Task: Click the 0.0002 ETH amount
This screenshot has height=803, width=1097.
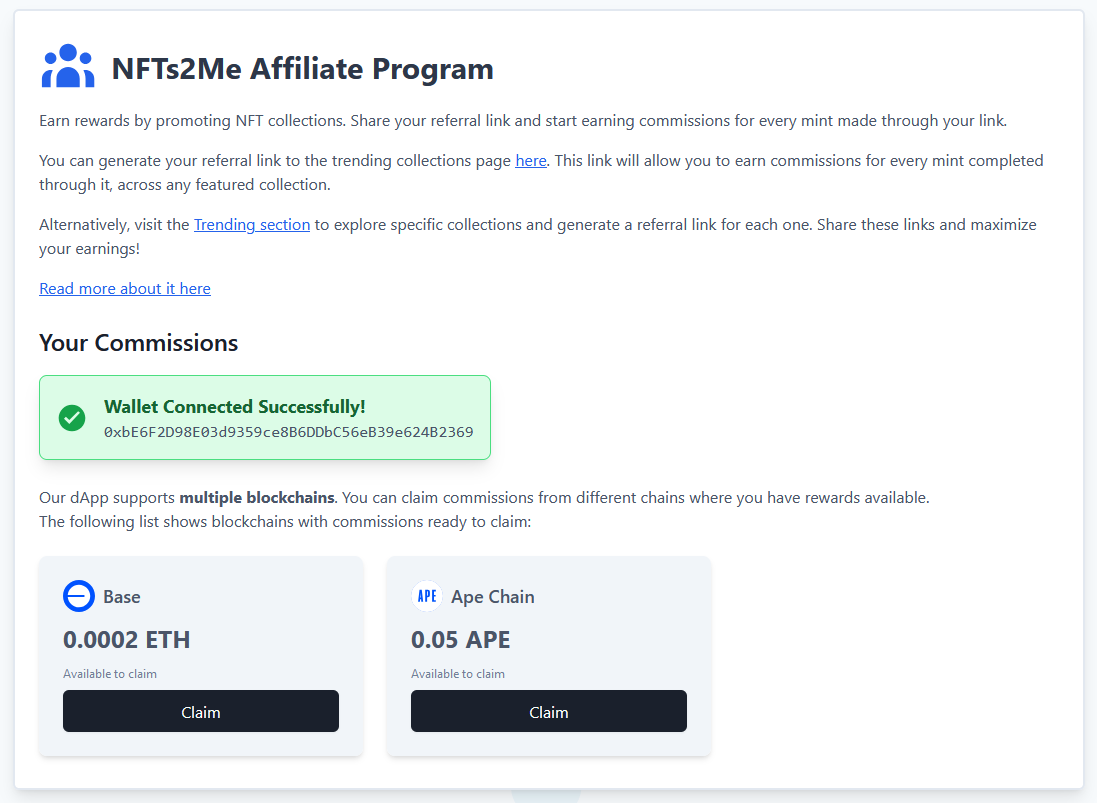Action: pyautogui.click(x=127, y=639)
